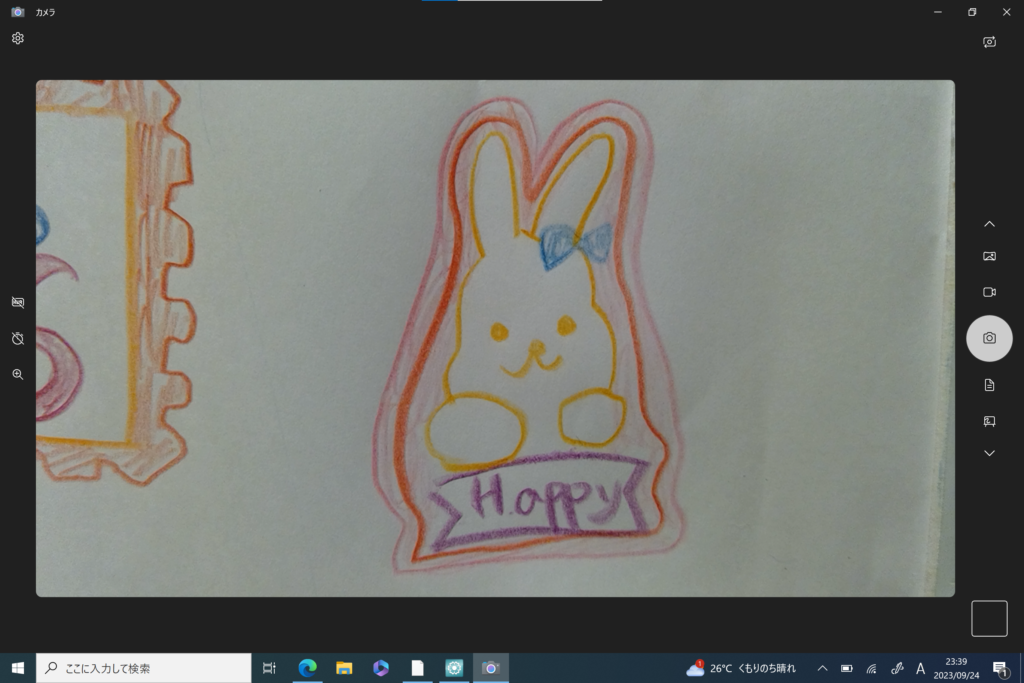Switch to video recording mode

[989, 292]
